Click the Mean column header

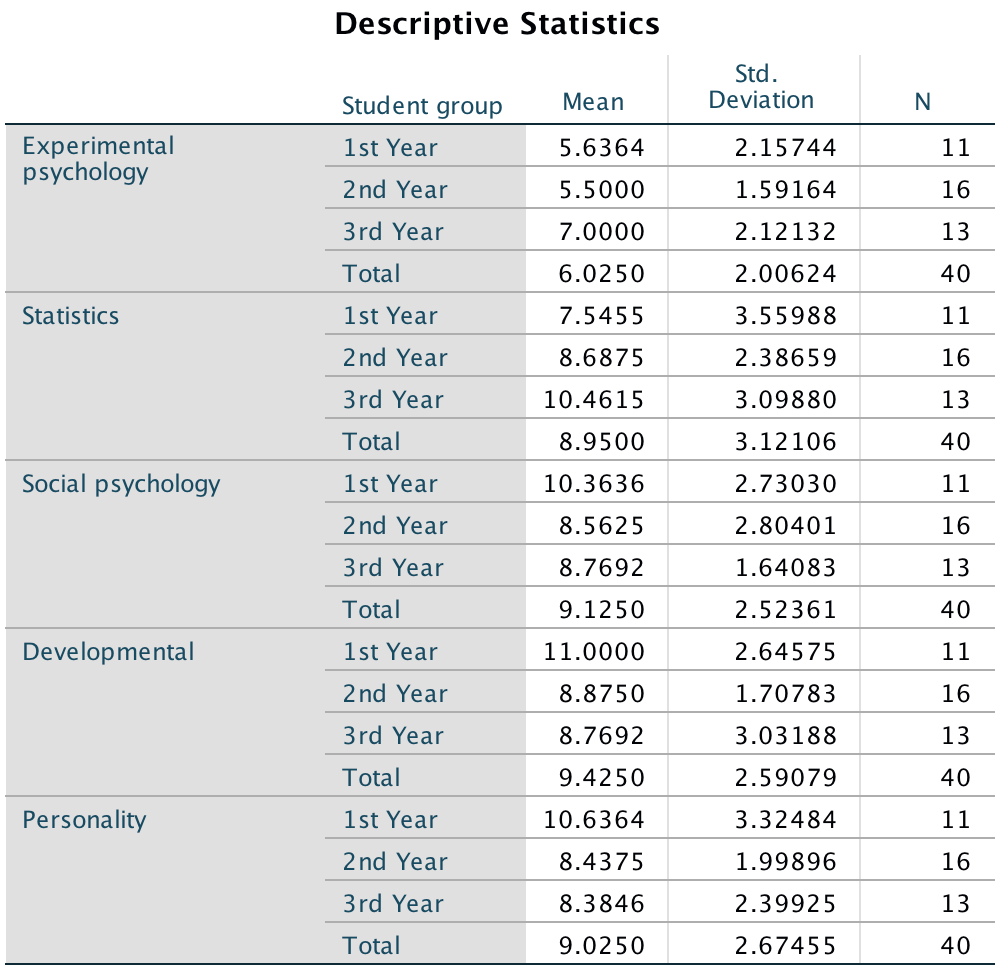593,102
